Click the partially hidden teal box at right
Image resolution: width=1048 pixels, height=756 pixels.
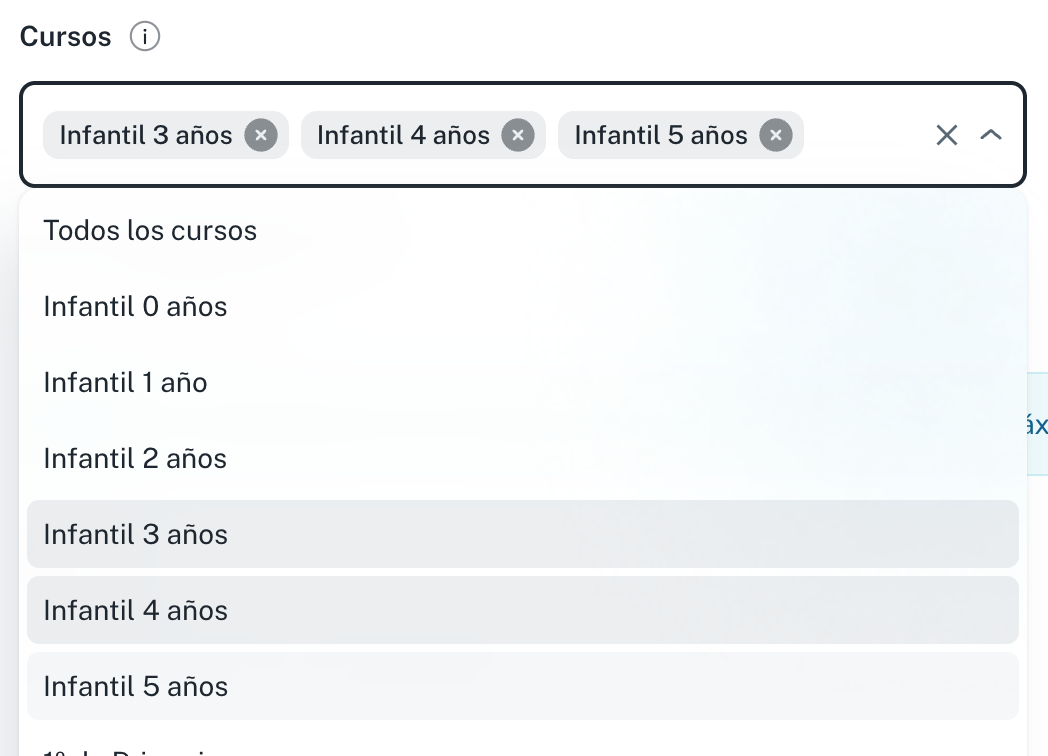[1038, 424]
